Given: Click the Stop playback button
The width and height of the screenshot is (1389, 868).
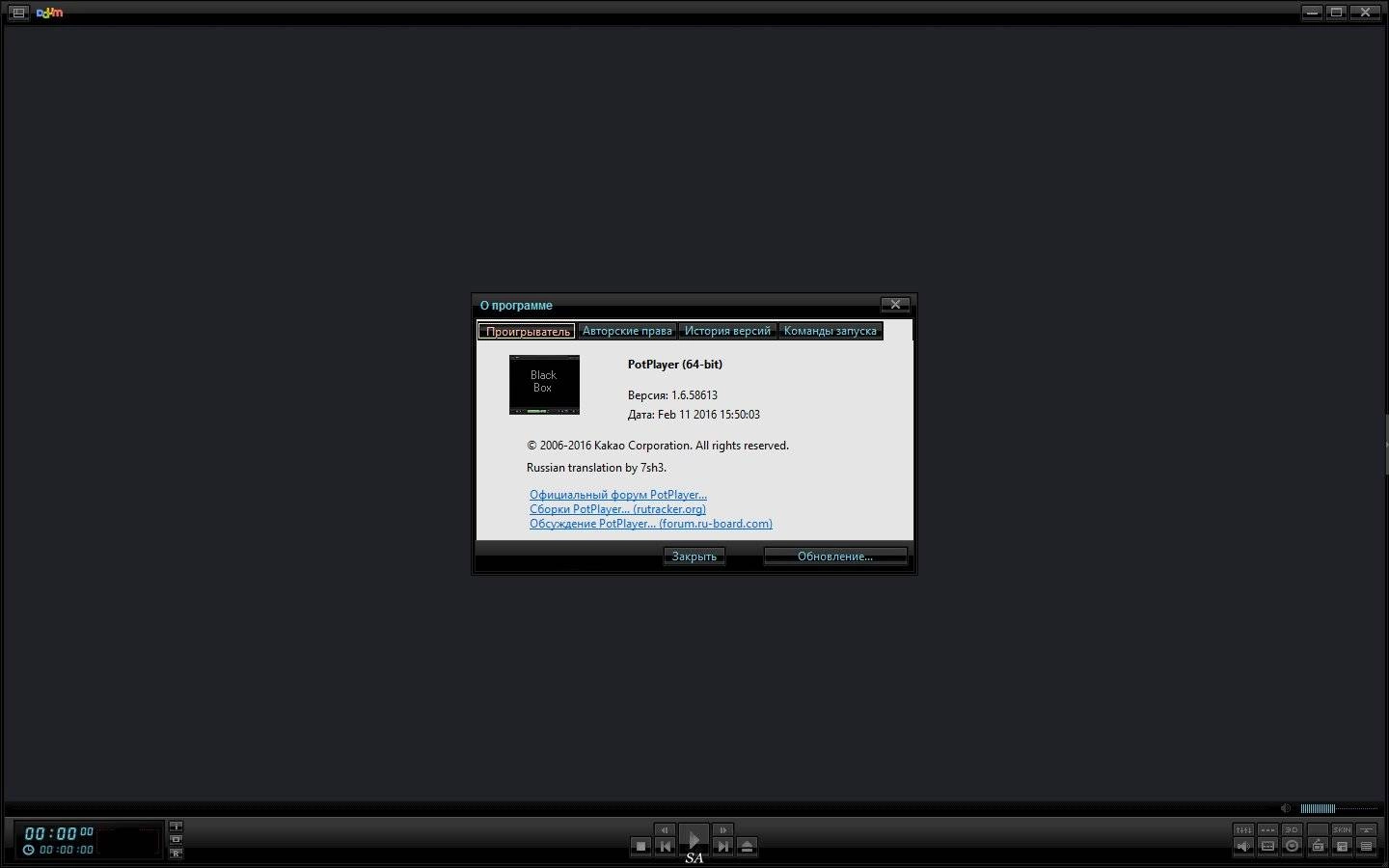Looking at the screenshot, I should (640, 846).
